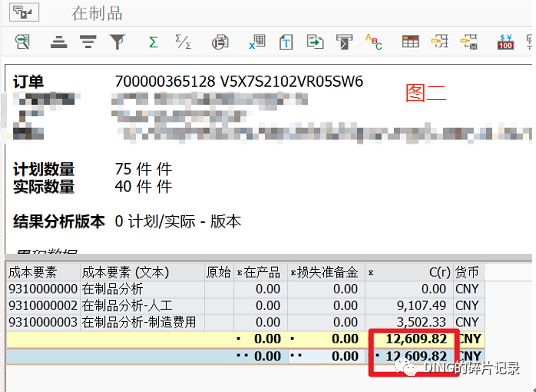Click the planned quantity value 75 件

143,169
